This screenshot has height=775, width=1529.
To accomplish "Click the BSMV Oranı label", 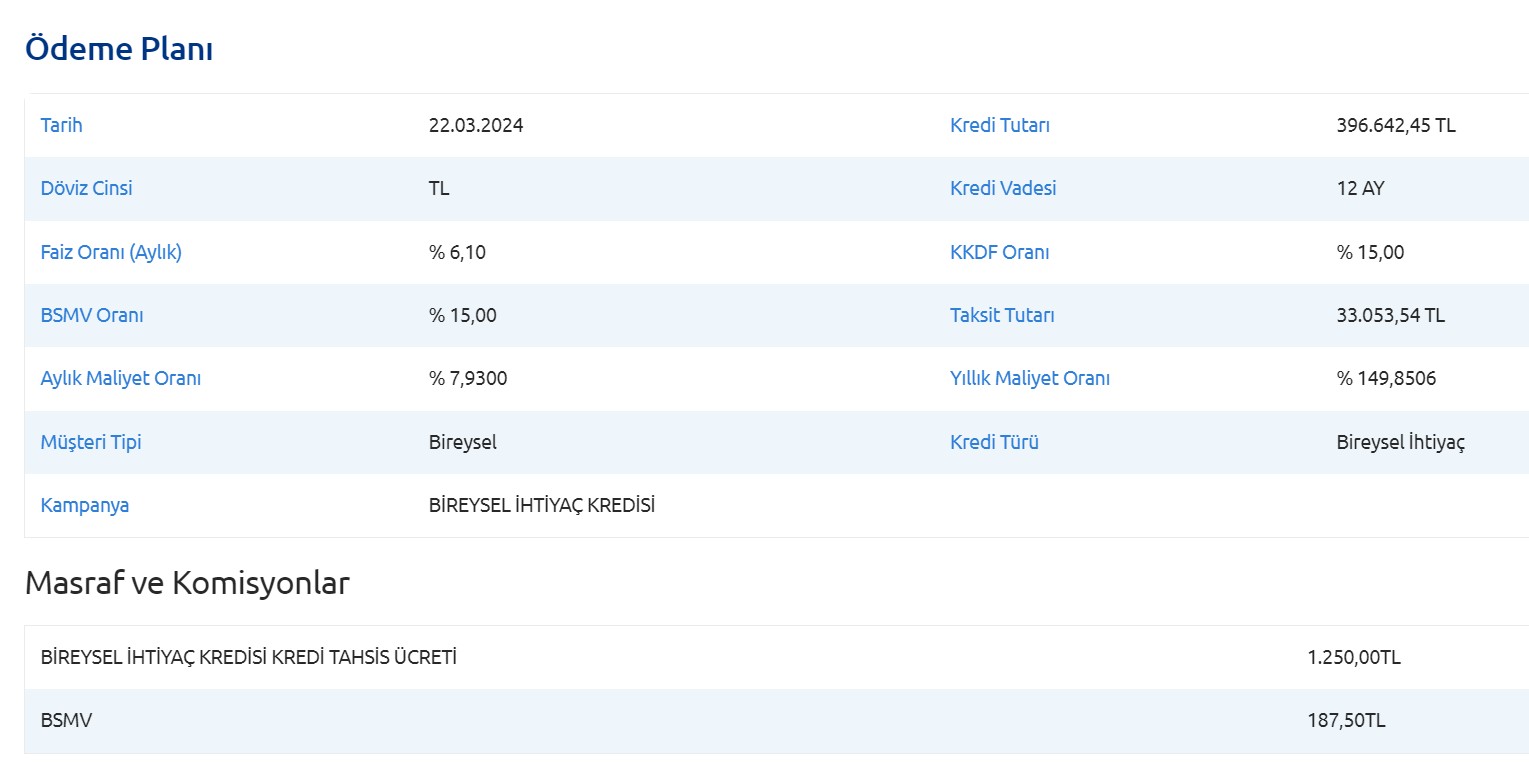I will point(92,315).
